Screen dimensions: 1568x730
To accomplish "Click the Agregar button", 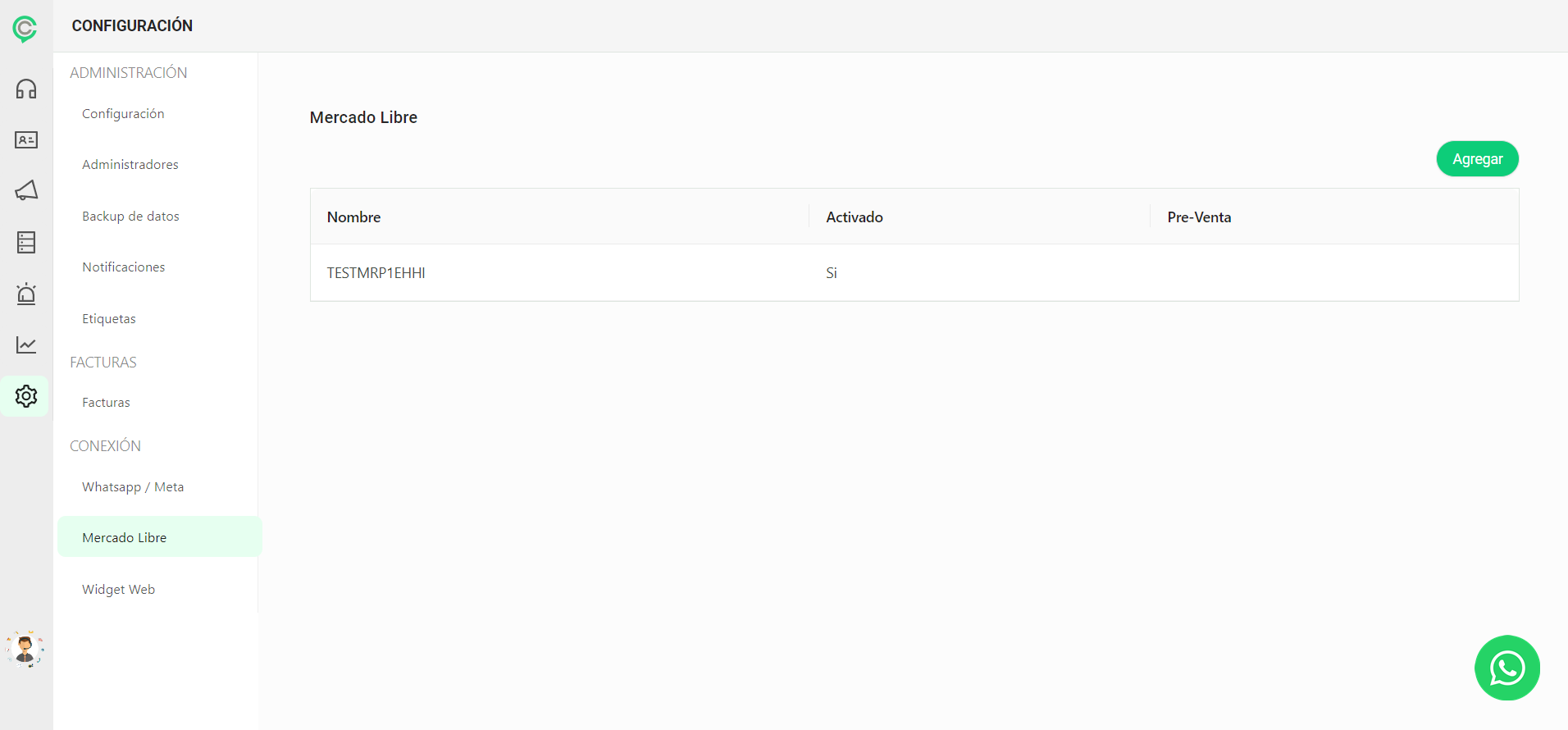I will [1477, 159].
